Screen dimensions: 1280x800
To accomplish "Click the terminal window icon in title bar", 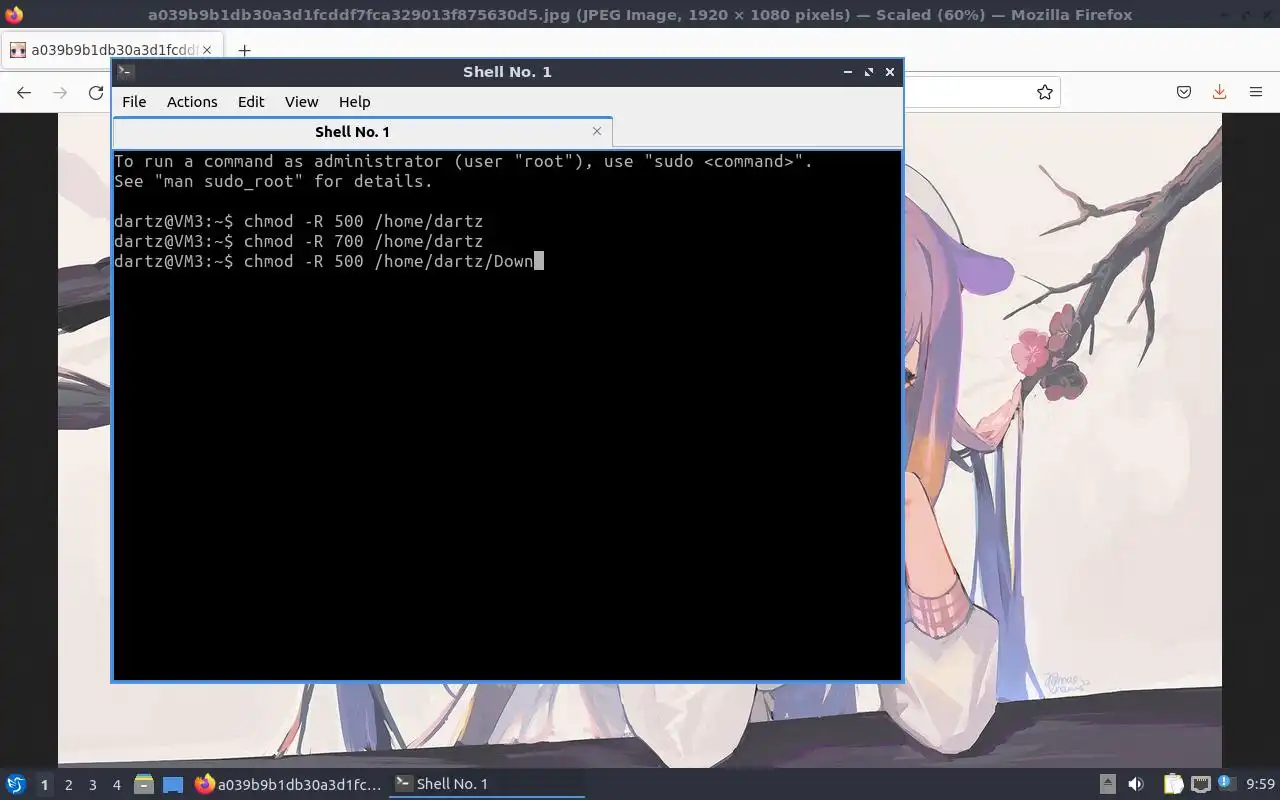I will coord(125,72).
